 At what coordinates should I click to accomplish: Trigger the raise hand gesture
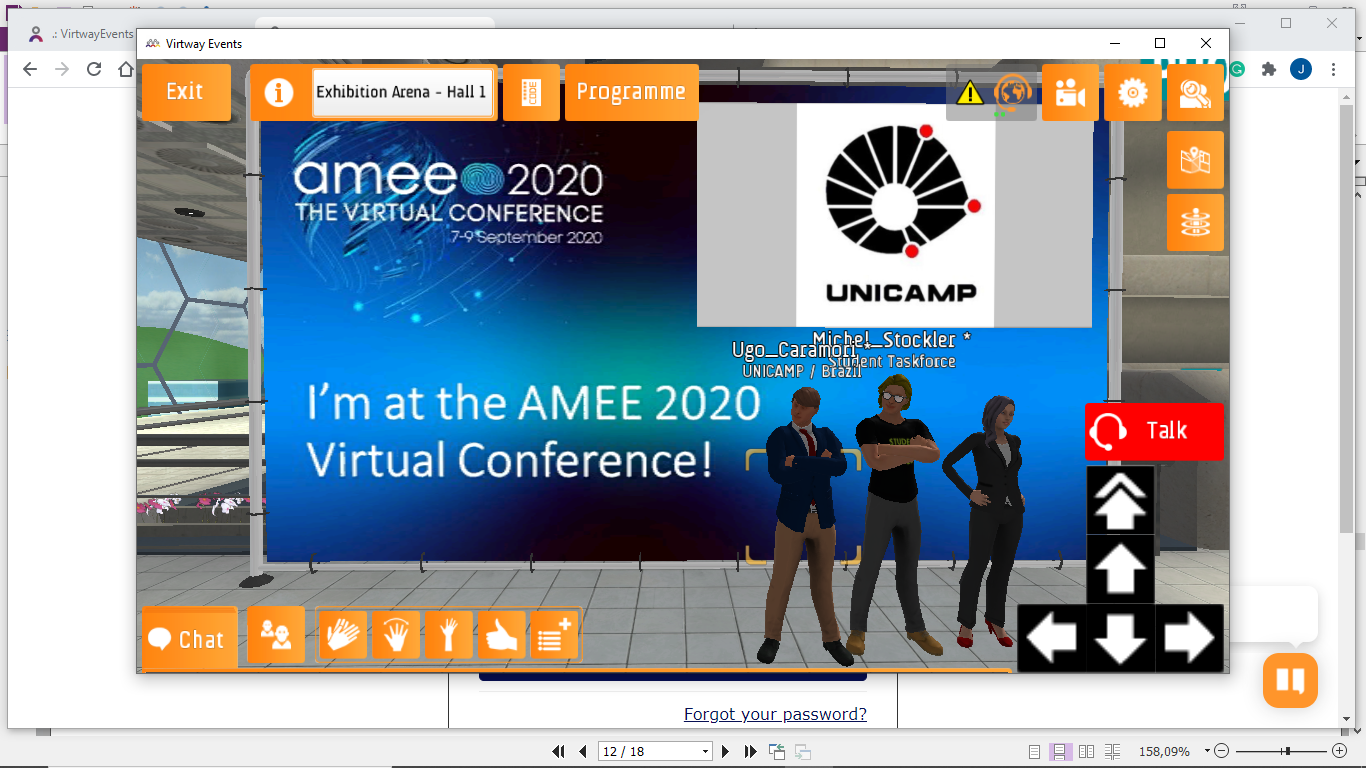449,636
